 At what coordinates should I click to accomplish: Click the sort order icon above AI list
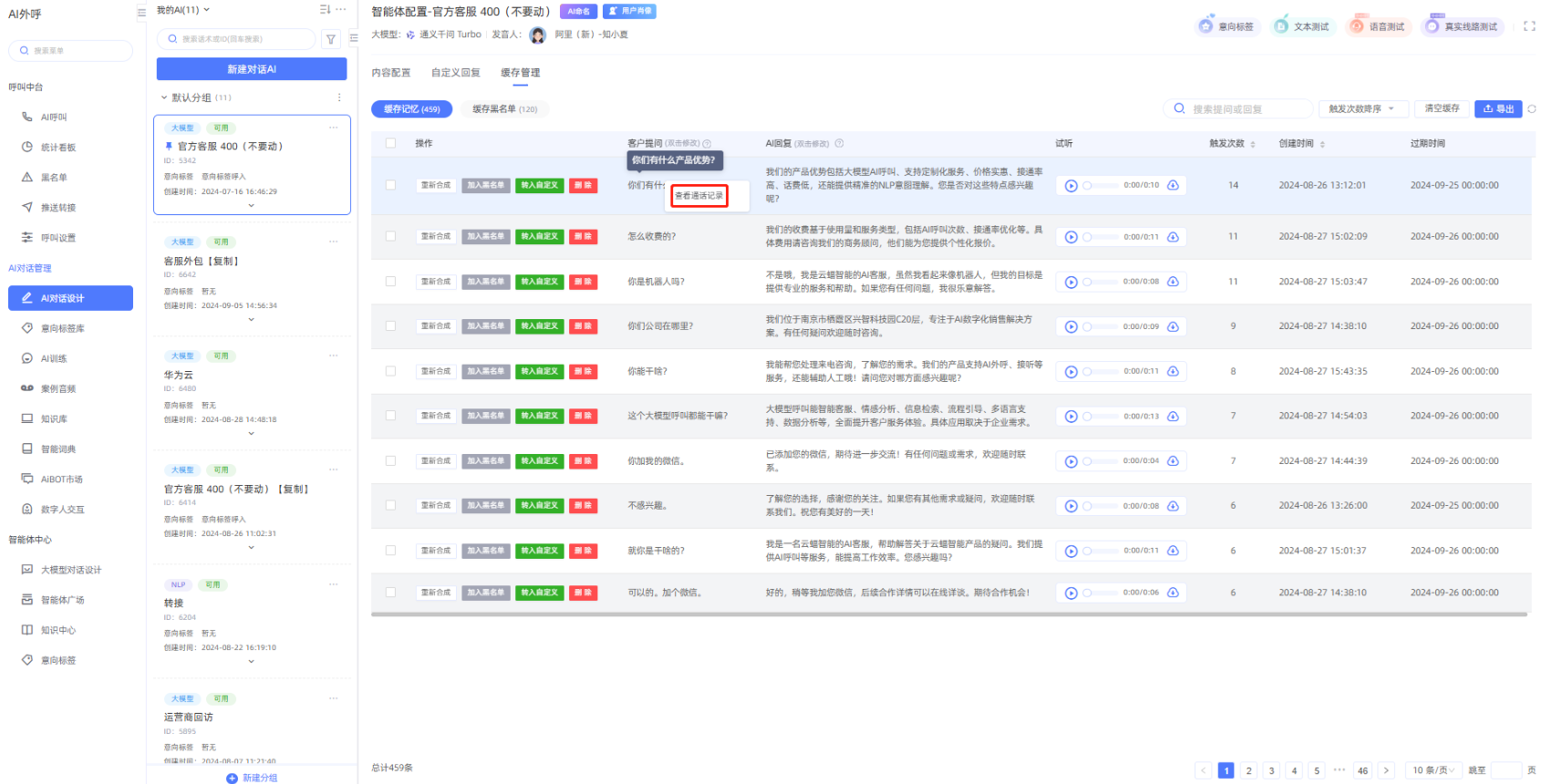pyautogui.click(x=325, y=10)
